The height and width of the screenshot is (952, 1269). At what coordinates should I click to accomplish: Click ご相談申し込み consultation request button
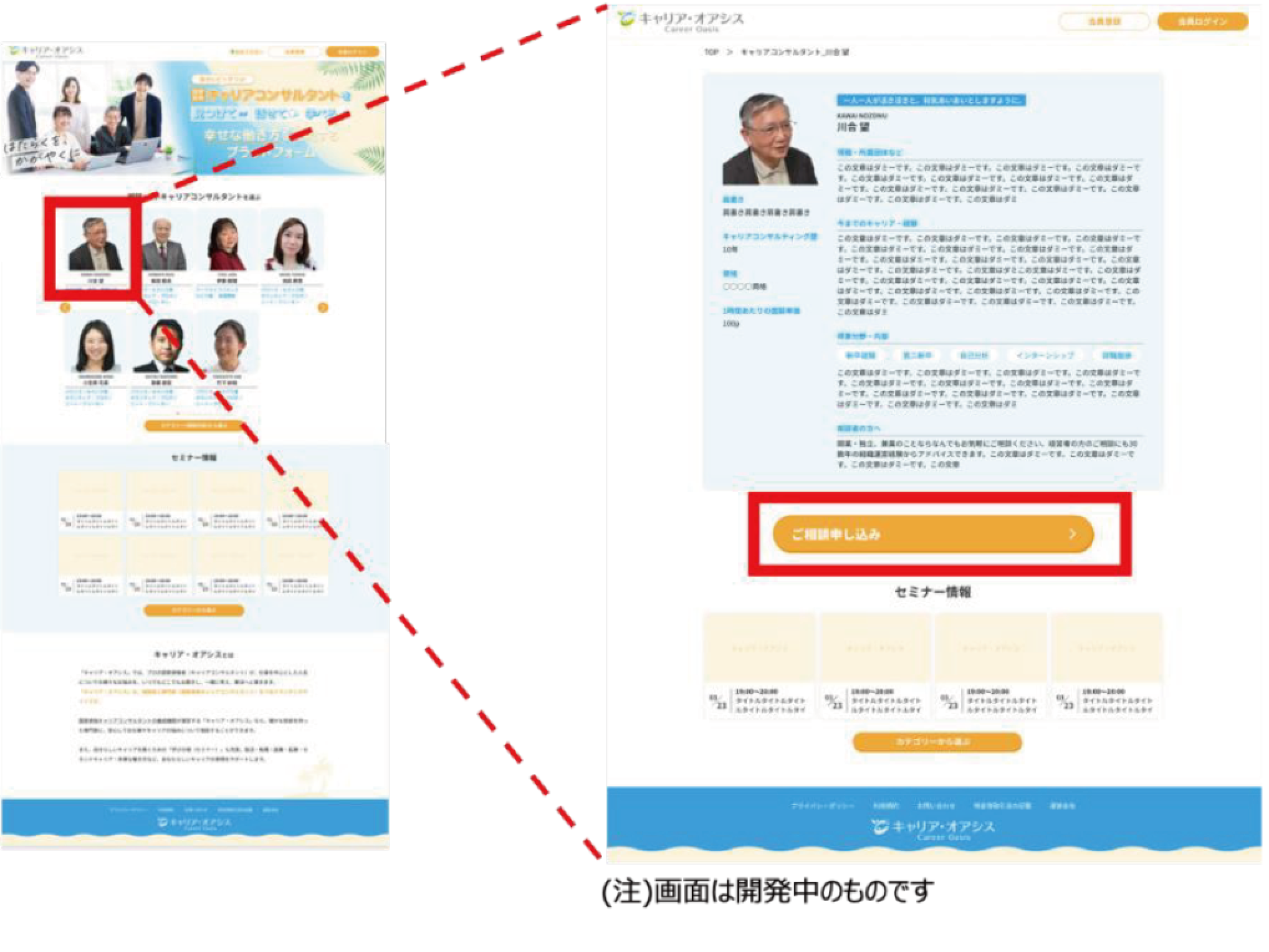pyautogui.click(x=932, y=534)
